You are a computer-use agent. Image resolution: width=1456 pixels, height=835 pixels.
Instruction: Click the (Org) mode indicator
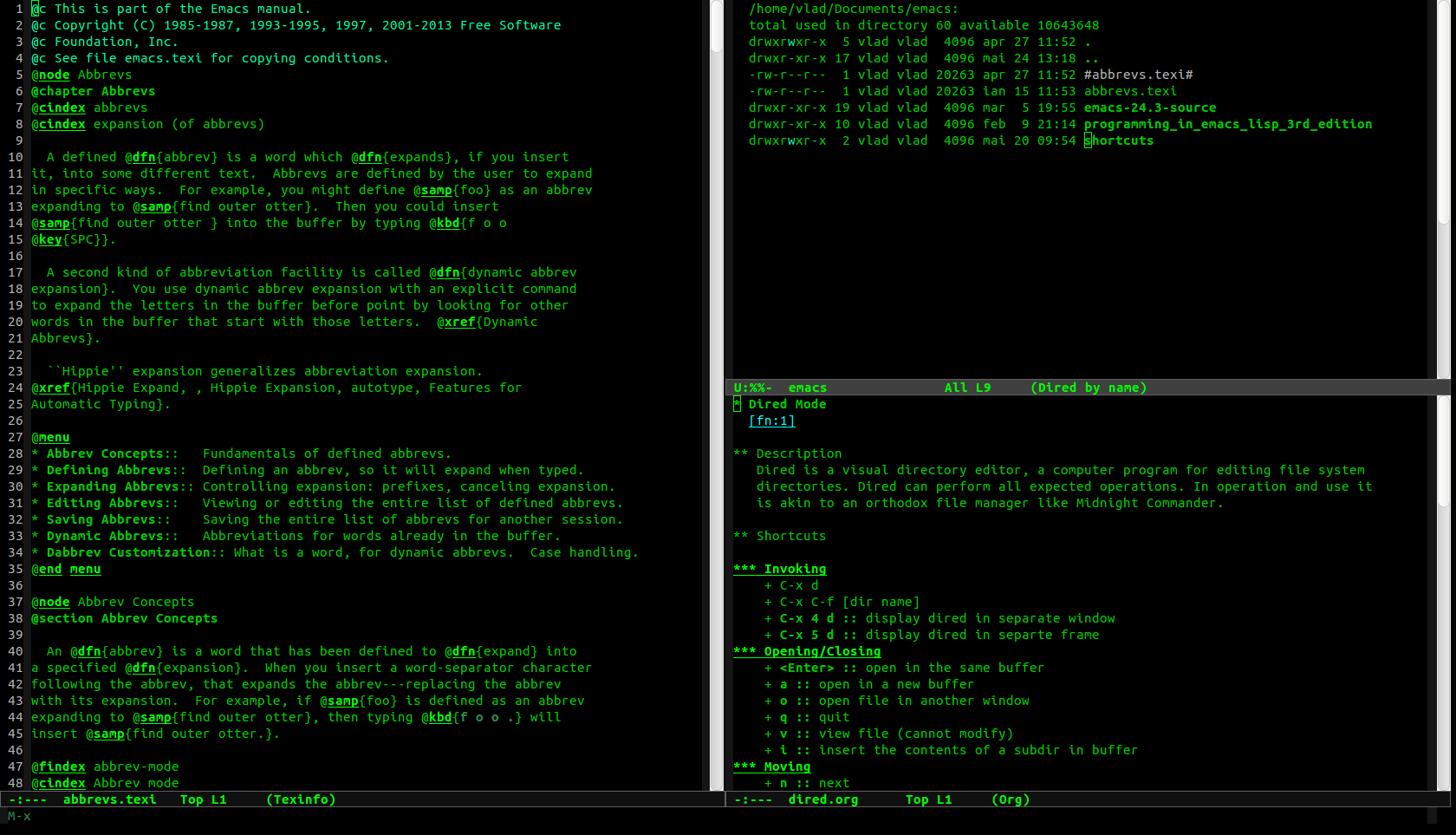pyautogui.click(x=1011, y=799)
